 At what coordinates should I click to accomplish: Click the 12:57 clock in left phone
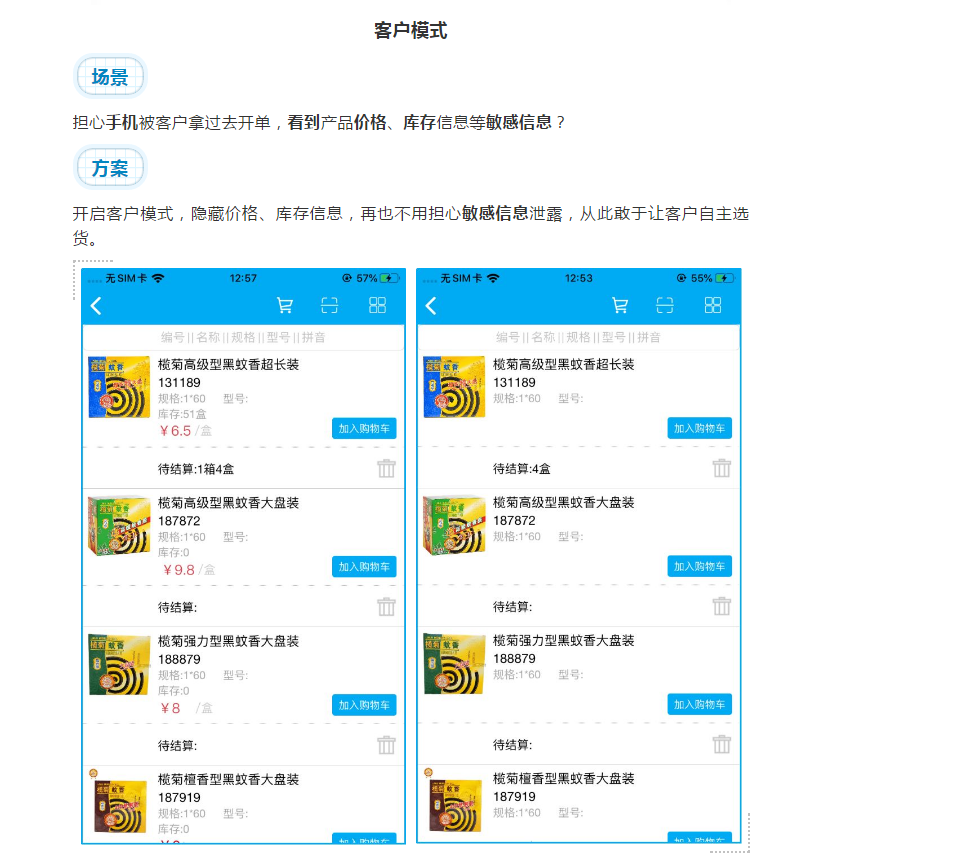tap(243, 278)
